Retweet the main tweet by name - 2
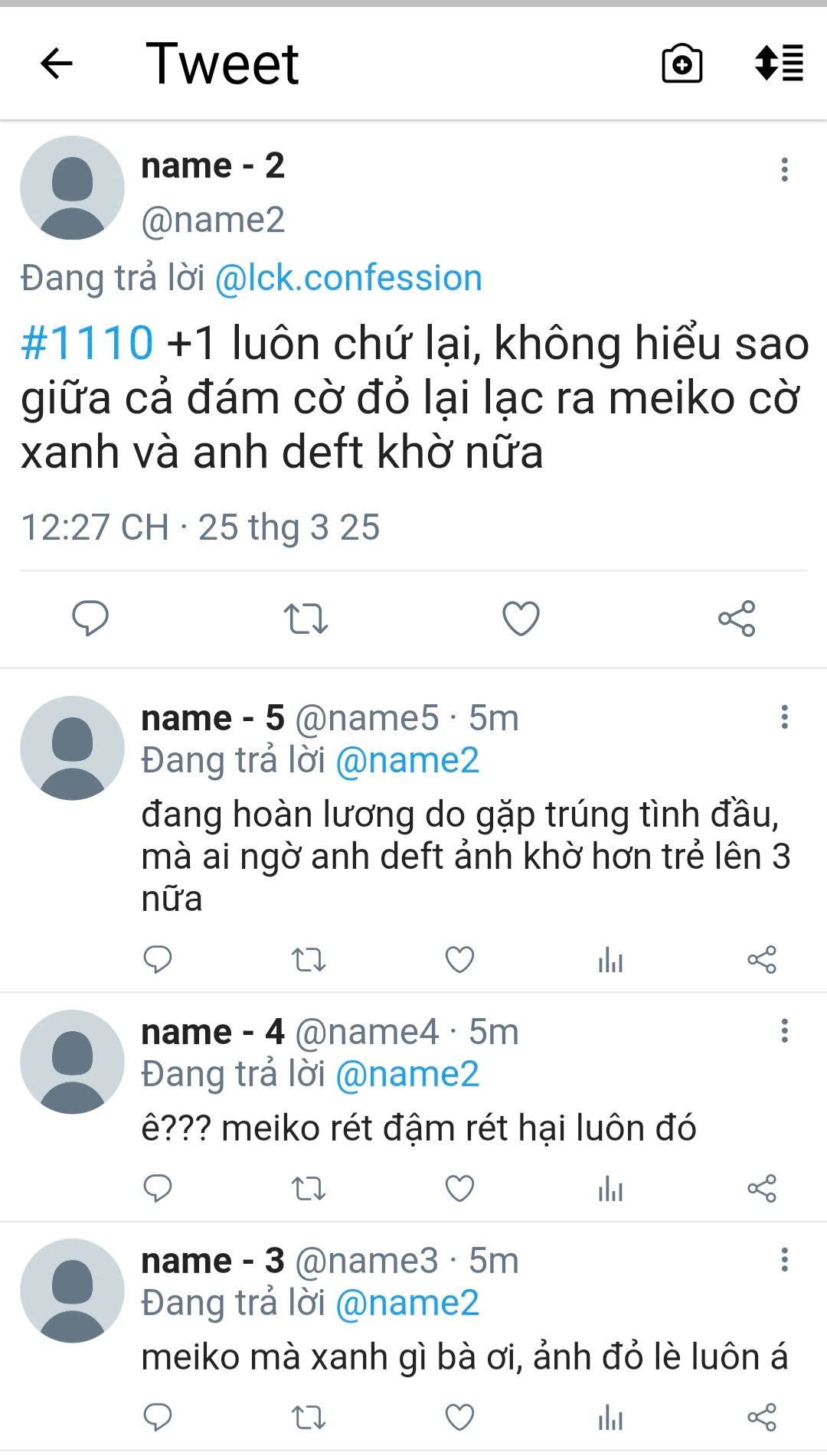827x1456 pixels. tap(306, 619)
